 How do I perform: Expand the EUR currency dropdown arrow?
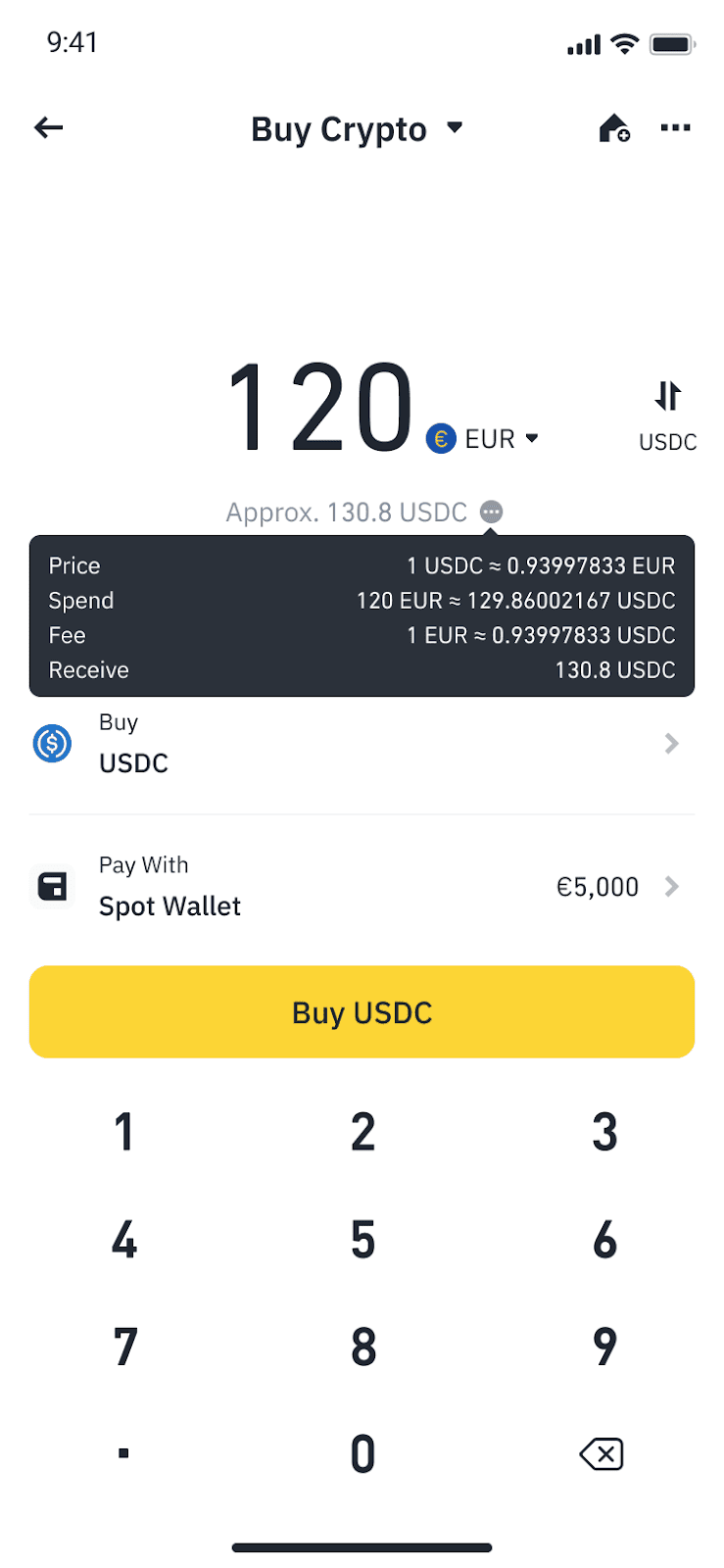(x=532, y=438)
